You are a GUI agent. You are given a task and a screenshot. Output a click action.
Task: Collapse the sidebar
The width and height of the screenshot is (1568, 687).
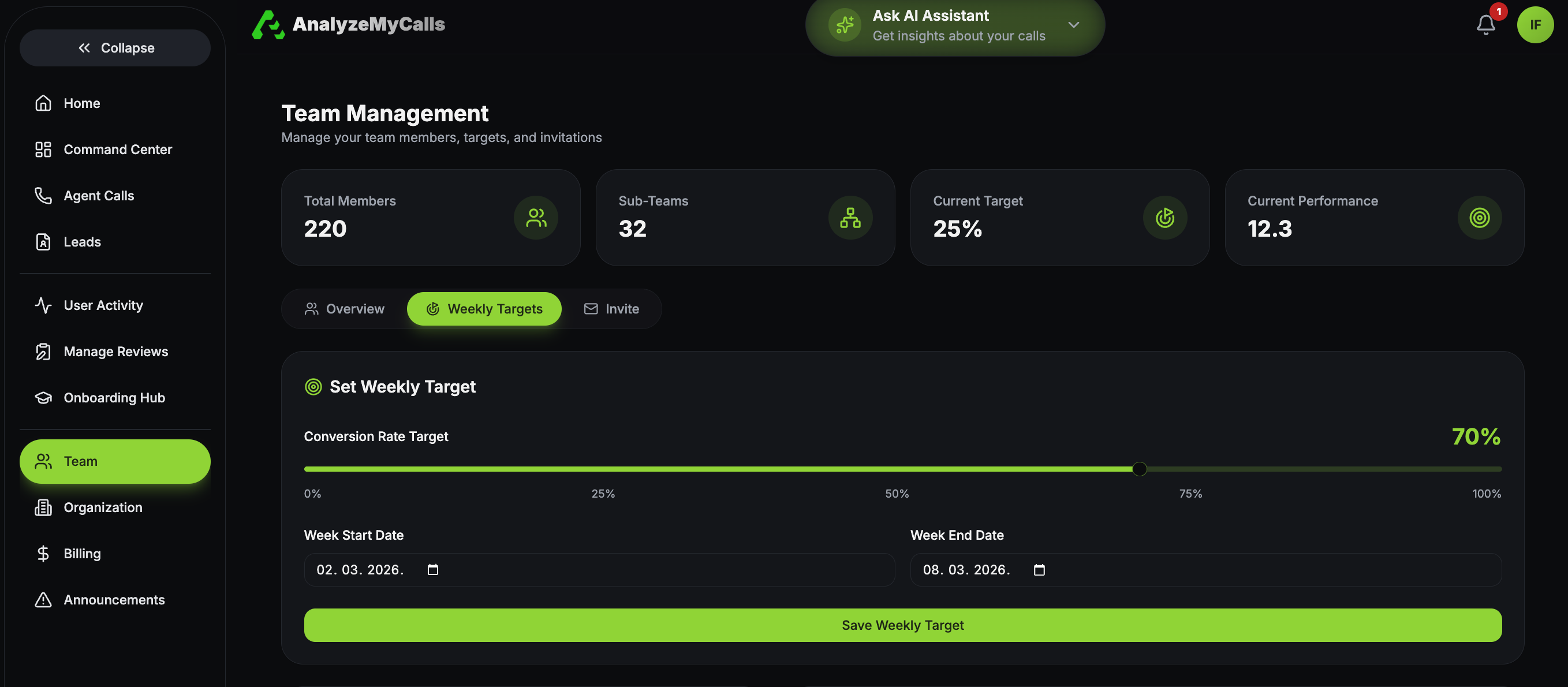click(x=115, y=48)
